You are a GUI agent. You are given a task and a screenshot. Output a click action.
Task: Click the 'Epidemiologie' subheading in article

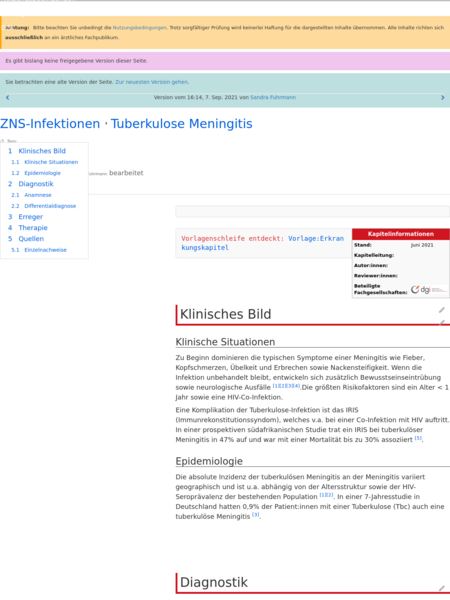tap(209, 461)
